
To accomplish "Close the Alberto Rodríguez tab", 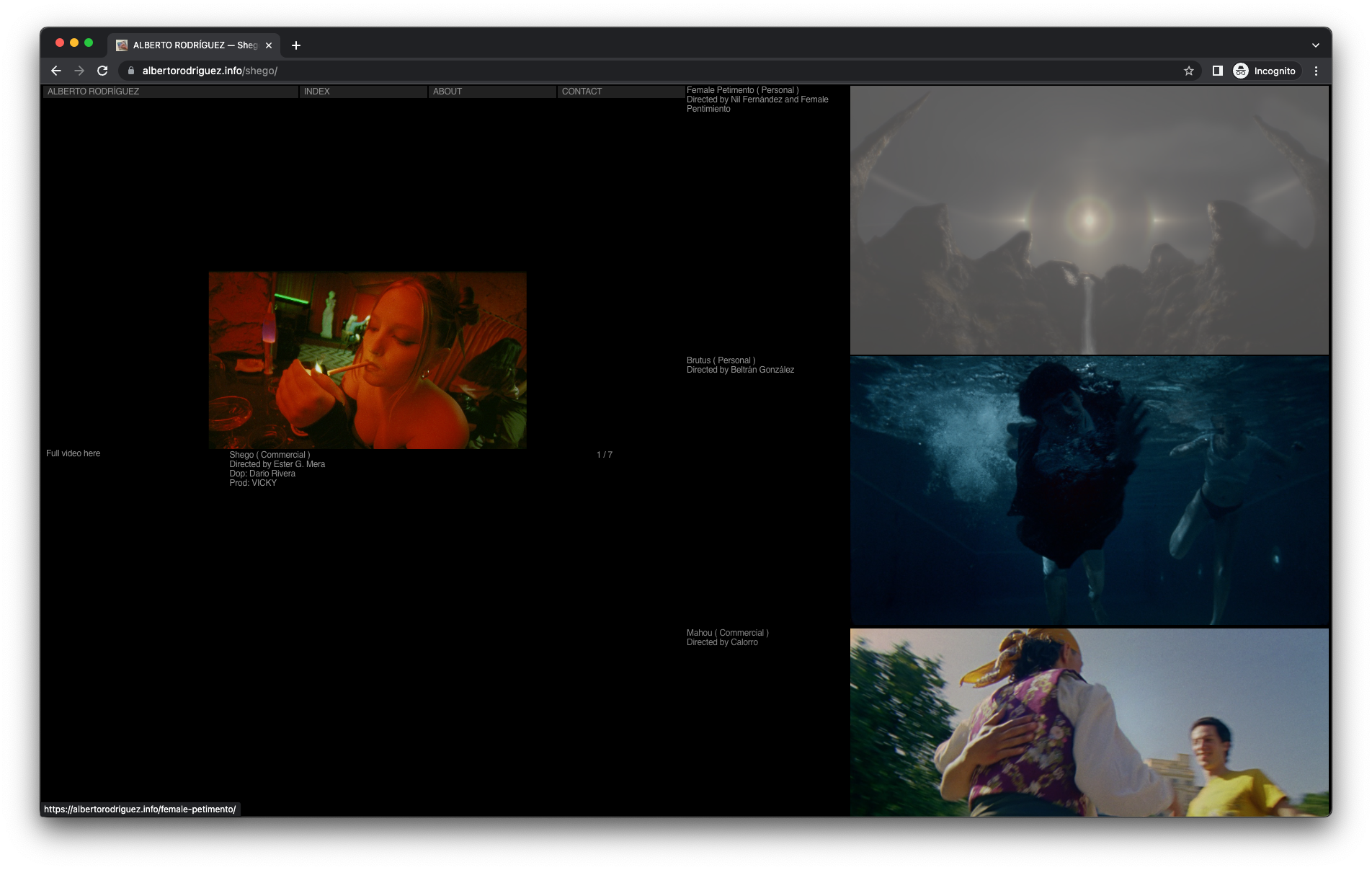I will click(x=269, y=45).
